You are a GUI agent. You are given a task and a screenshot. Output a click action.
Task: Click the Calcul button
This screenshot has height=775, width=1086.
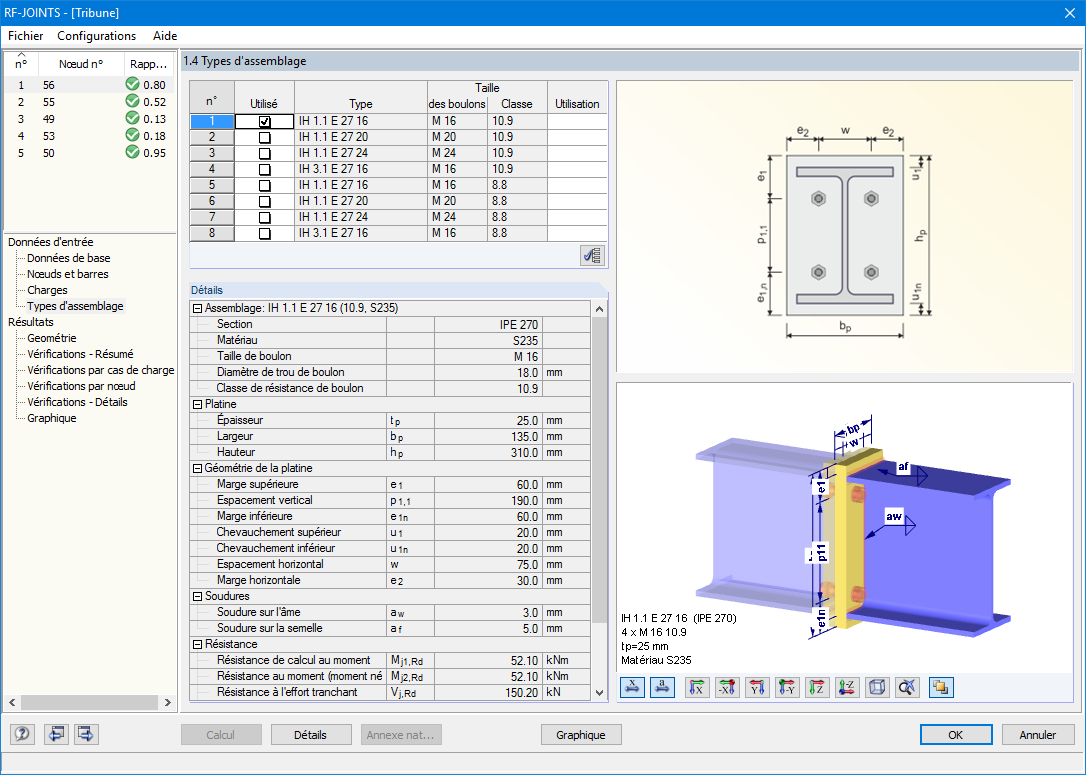[221, 735]
